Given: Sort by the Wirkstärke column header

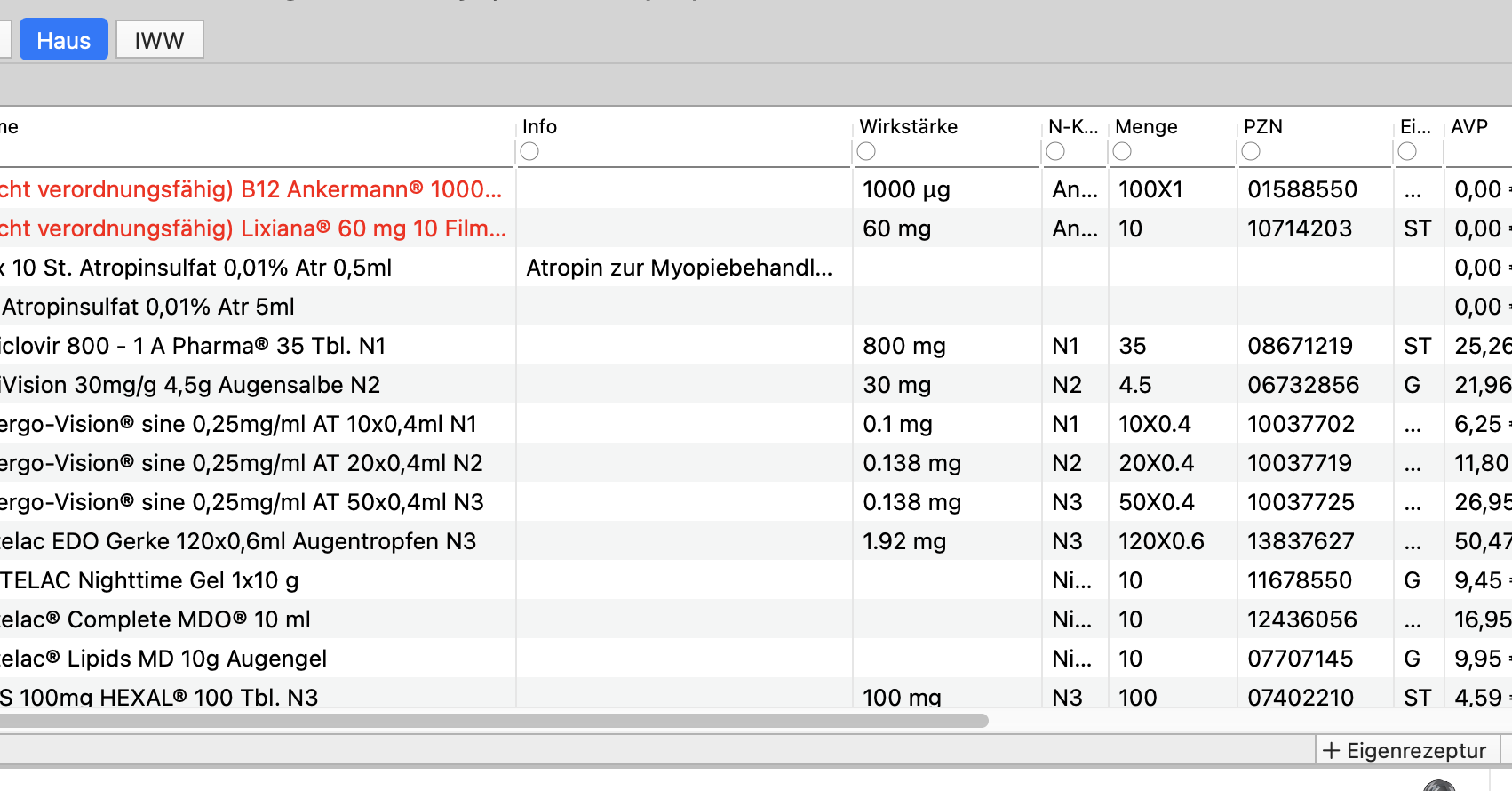Looking at the screenshot, I should pyautogui.click(x=909, y=126).
